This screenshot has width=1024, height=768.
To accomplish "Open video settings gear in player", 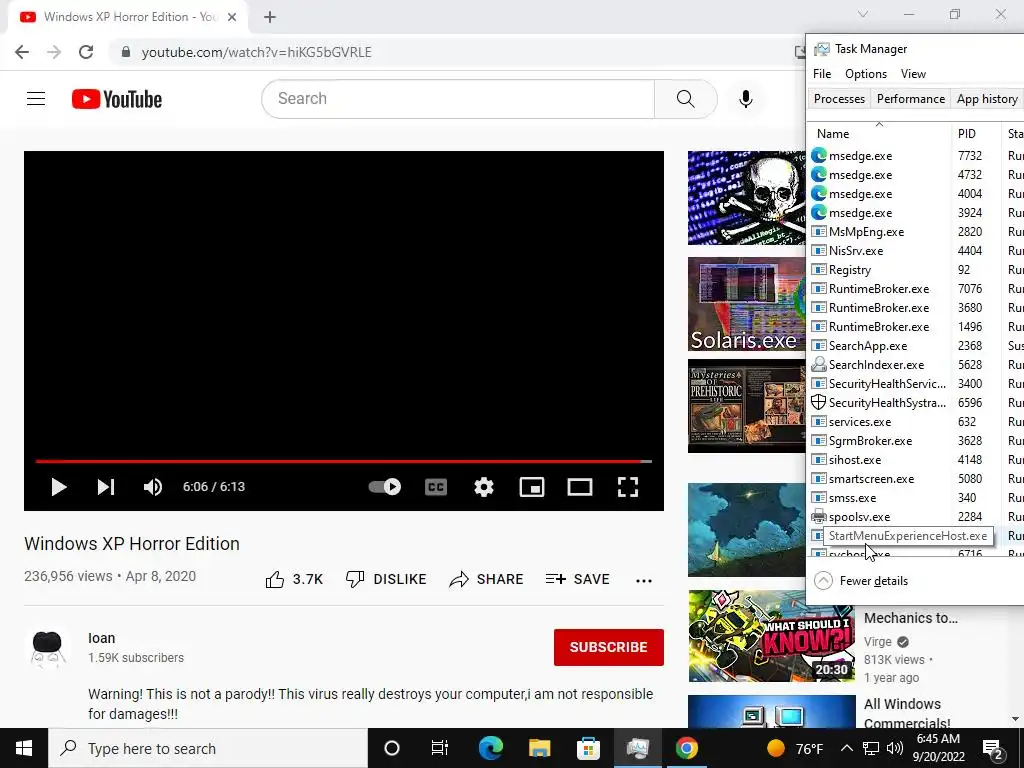I will [x=484, y=487].
